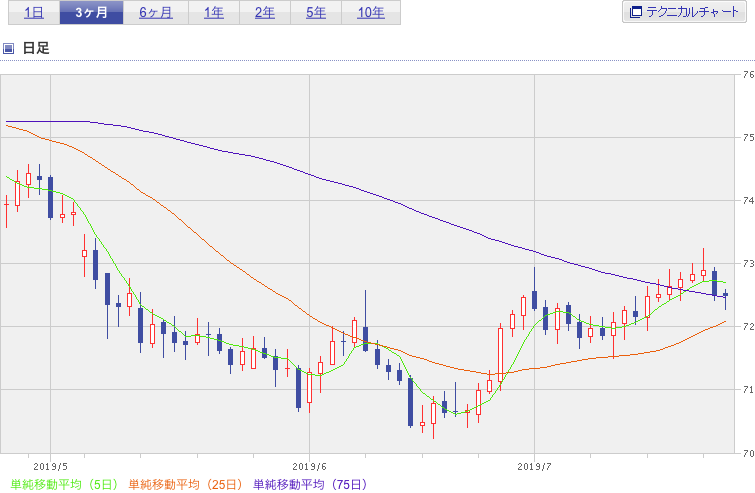Click the 2019/6 date axis label

[x=309, y=467]
